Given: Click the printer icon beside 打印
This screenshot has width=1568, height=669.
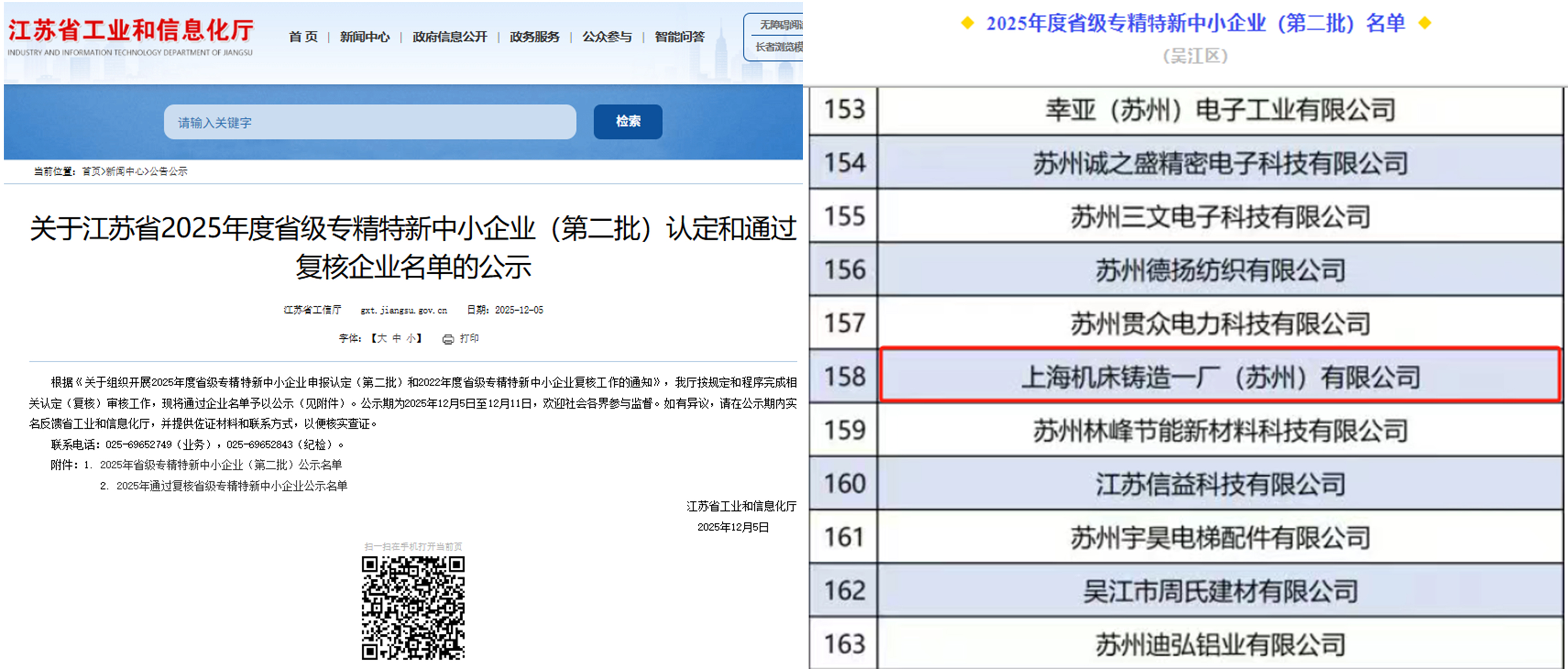Looking at the screenshot, I should [x=448, y=339].
